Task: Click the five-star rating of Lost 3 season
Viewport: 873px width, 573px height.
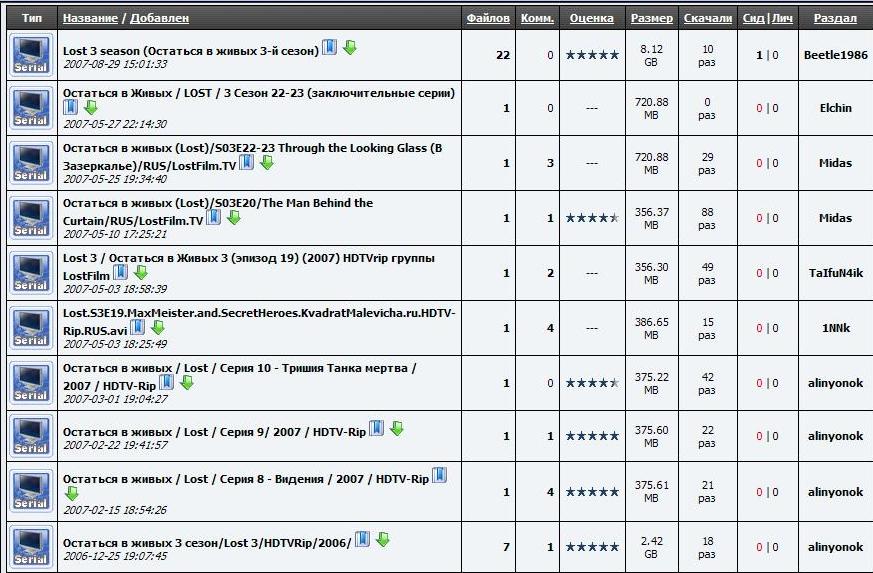Action: pos(592,55)
